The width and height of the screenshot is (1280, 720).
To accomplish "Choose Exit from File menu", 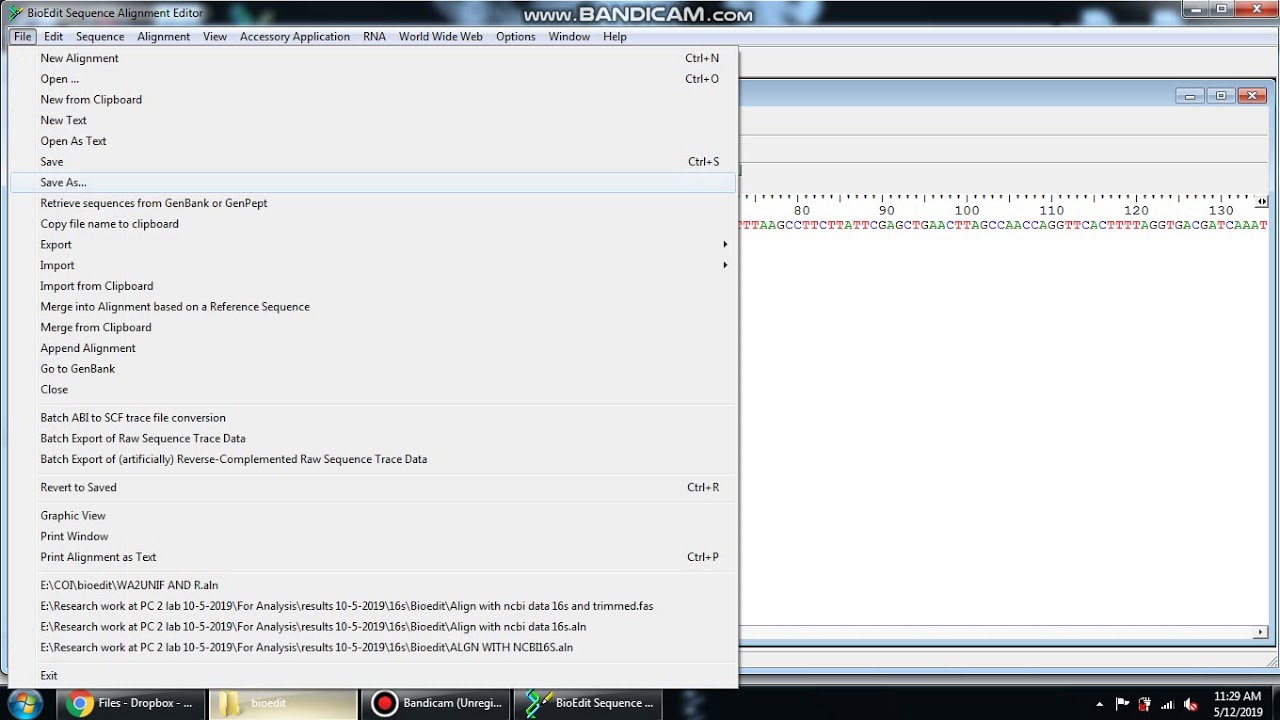I will point(373,676).
